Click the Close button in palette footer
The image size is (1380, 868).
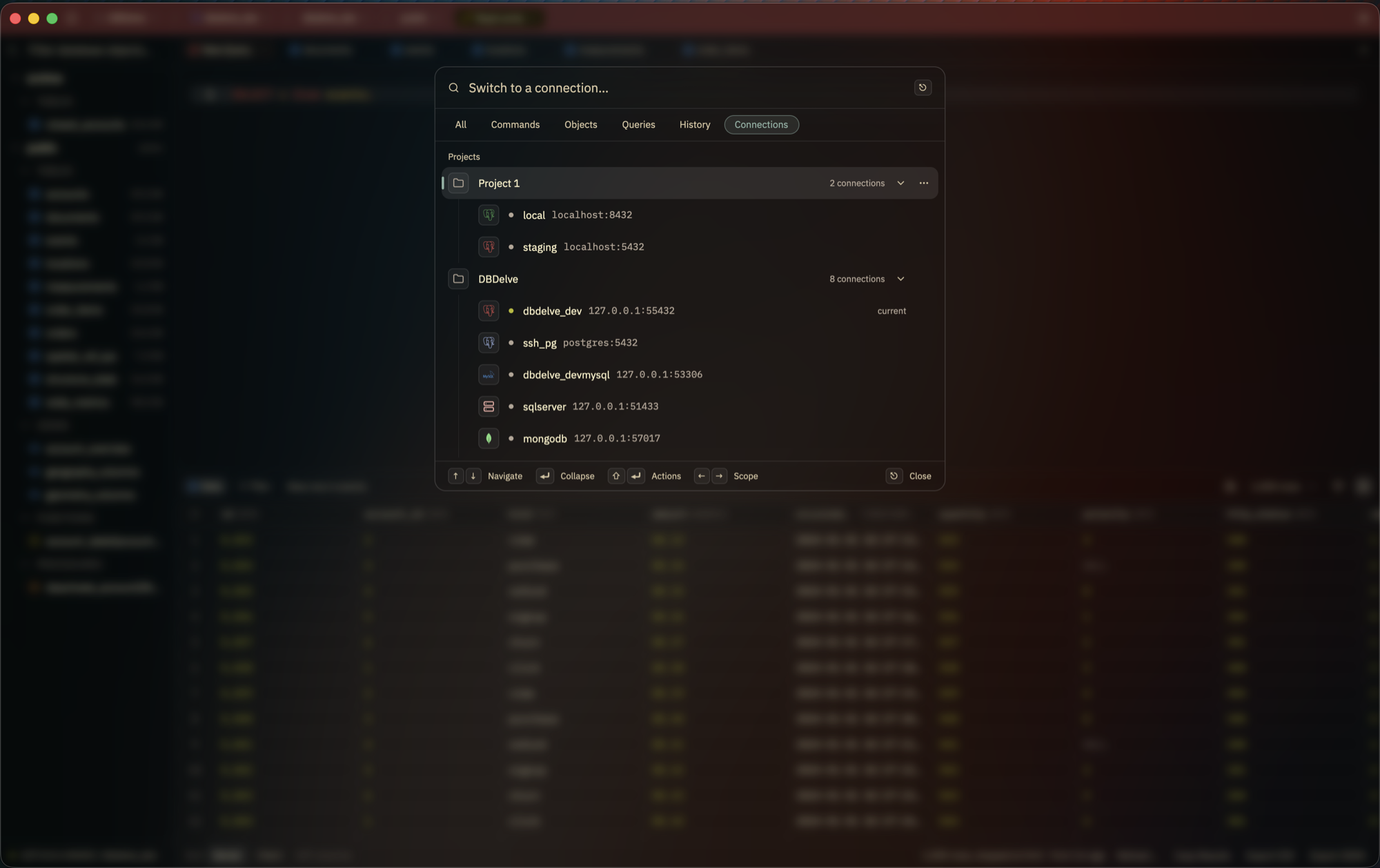[910, 476]
